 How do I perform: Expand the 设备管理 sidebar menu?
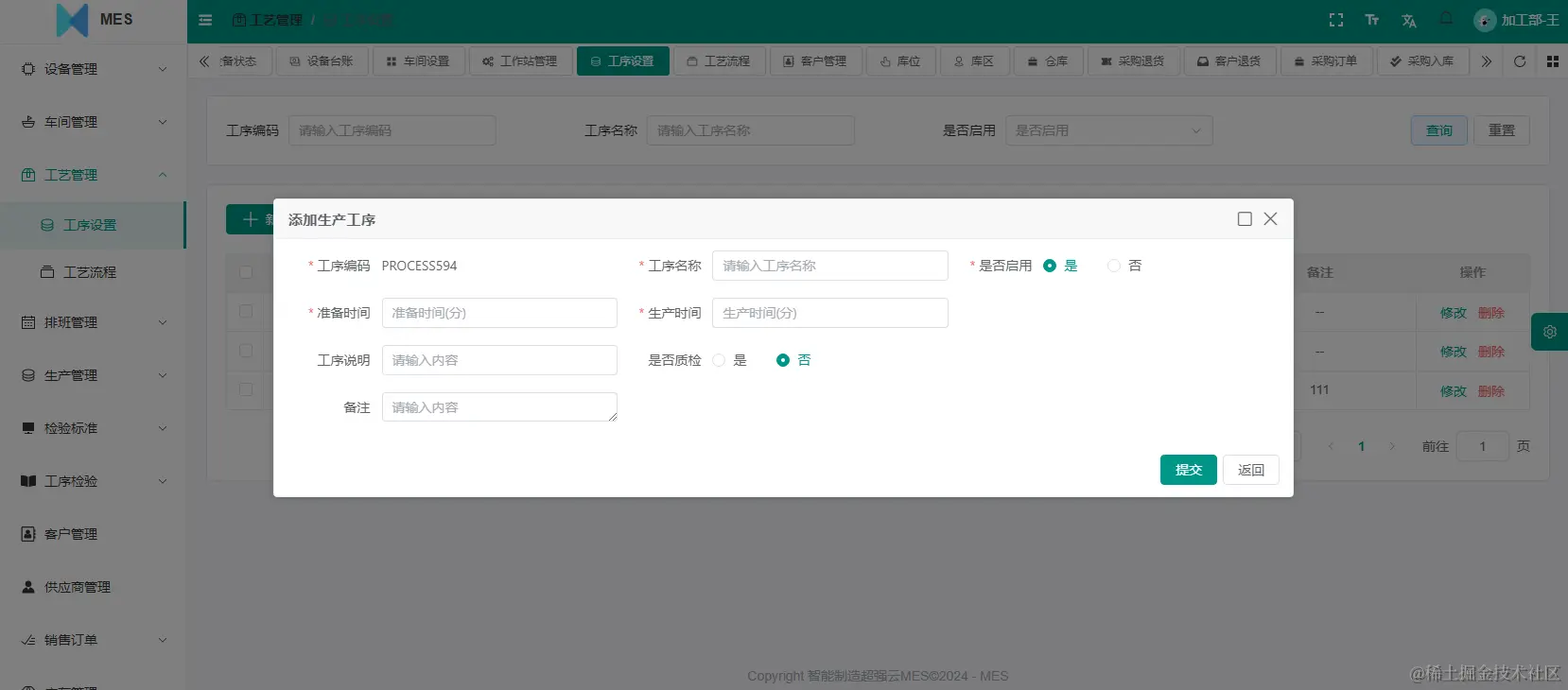point(94,69)
